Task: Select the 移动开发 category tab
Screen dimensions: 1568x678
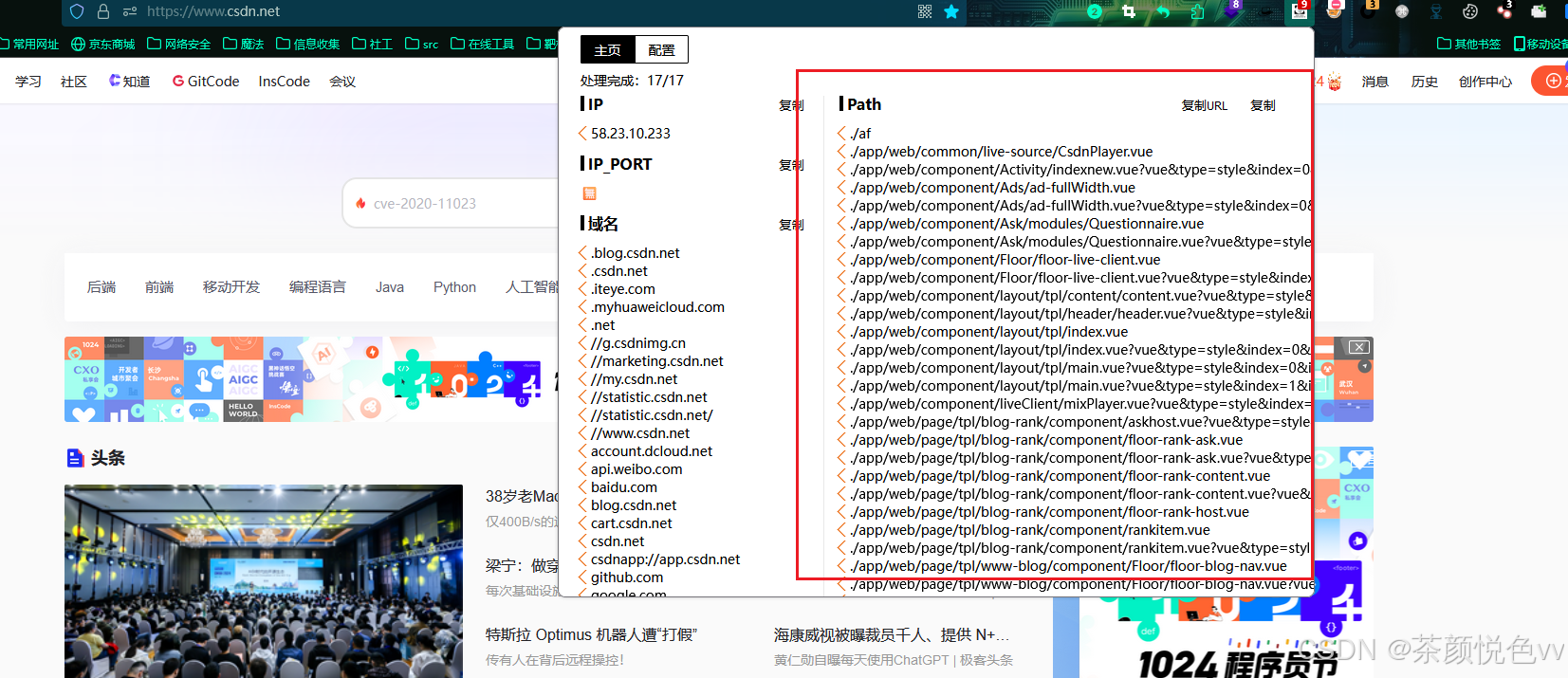Action: [231, 287]
